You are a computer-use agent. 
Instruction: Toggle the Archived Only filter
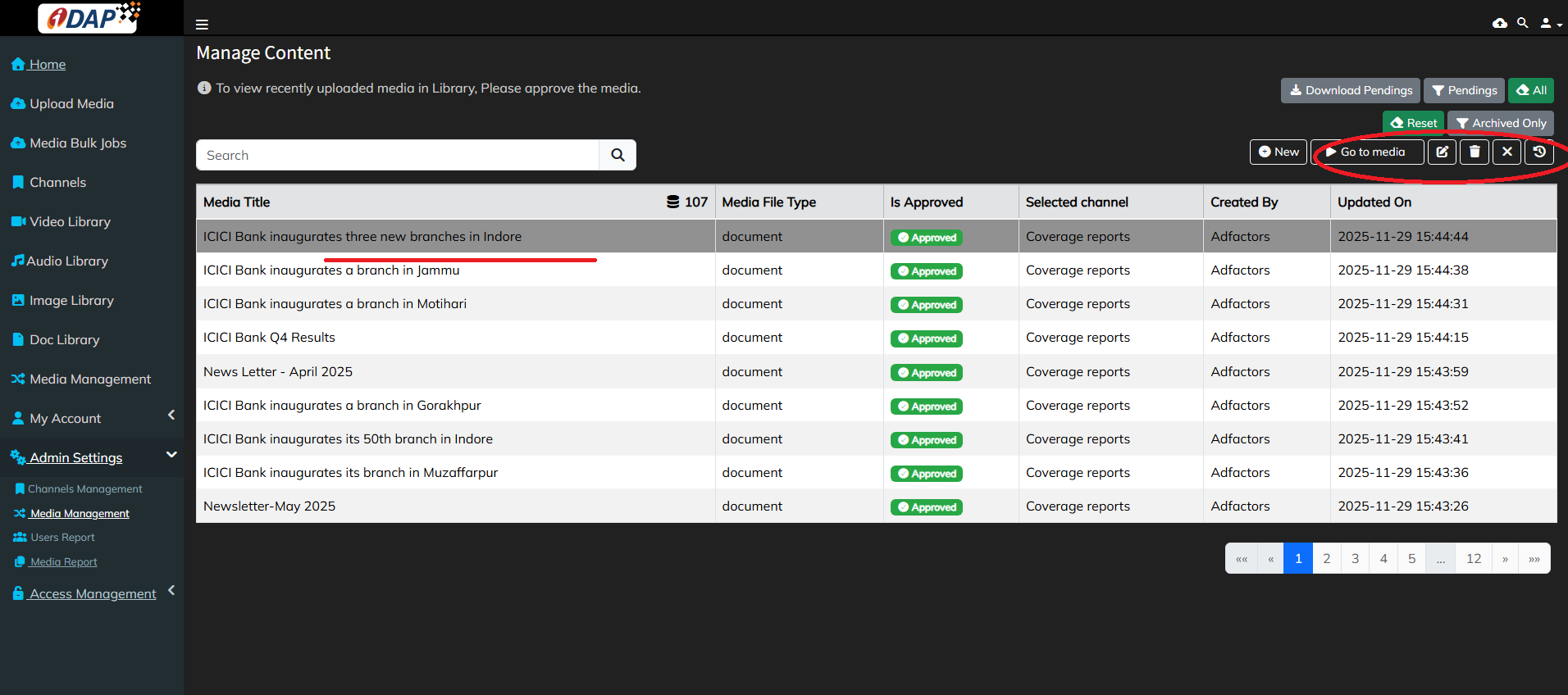(x=1500, y=123)
